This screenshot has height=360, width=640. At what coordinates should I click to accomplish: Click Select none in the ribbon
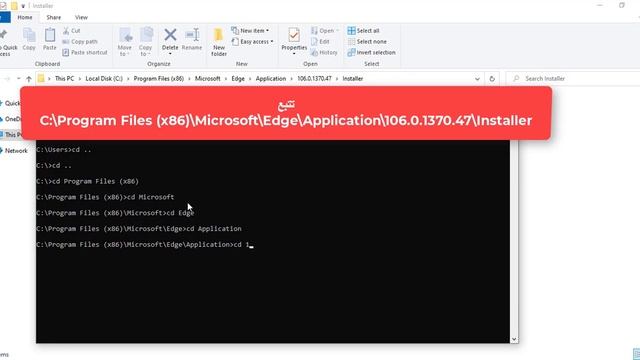click(367, 42)
